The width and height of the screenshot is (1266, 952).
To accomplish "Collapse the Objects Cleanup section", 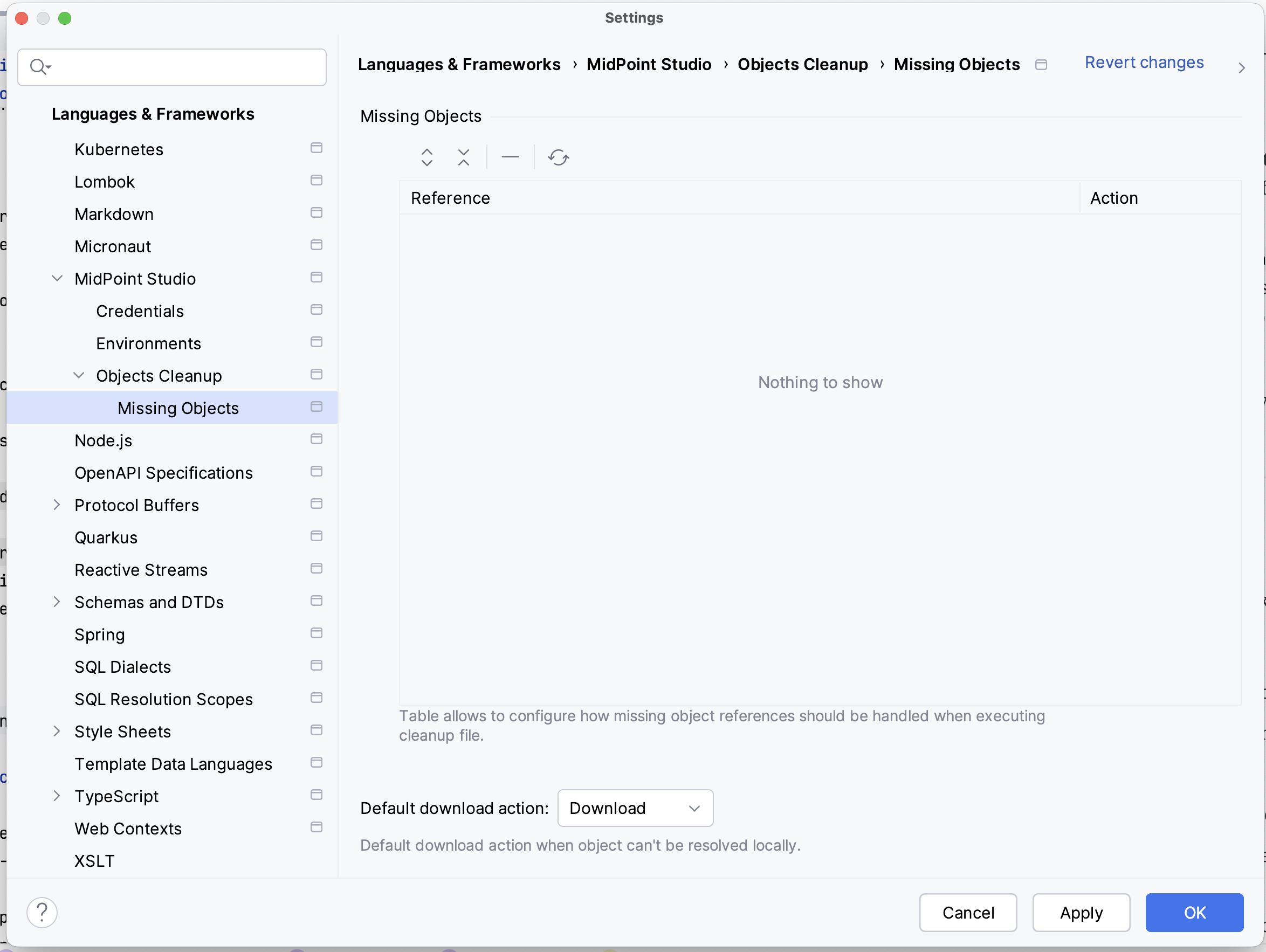I will point(80,375).
